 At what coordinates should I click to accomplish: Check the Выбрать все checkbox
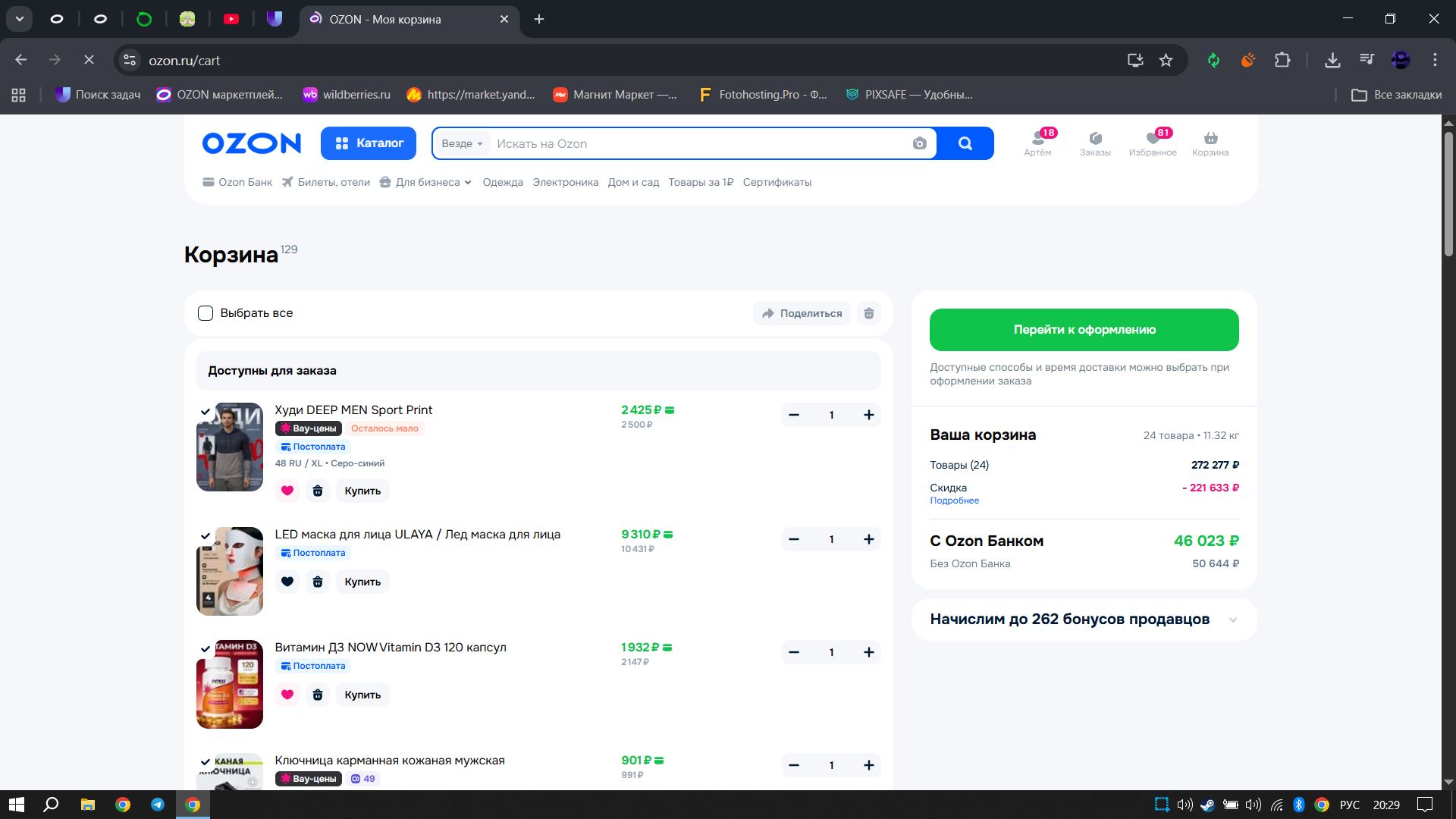206,313
